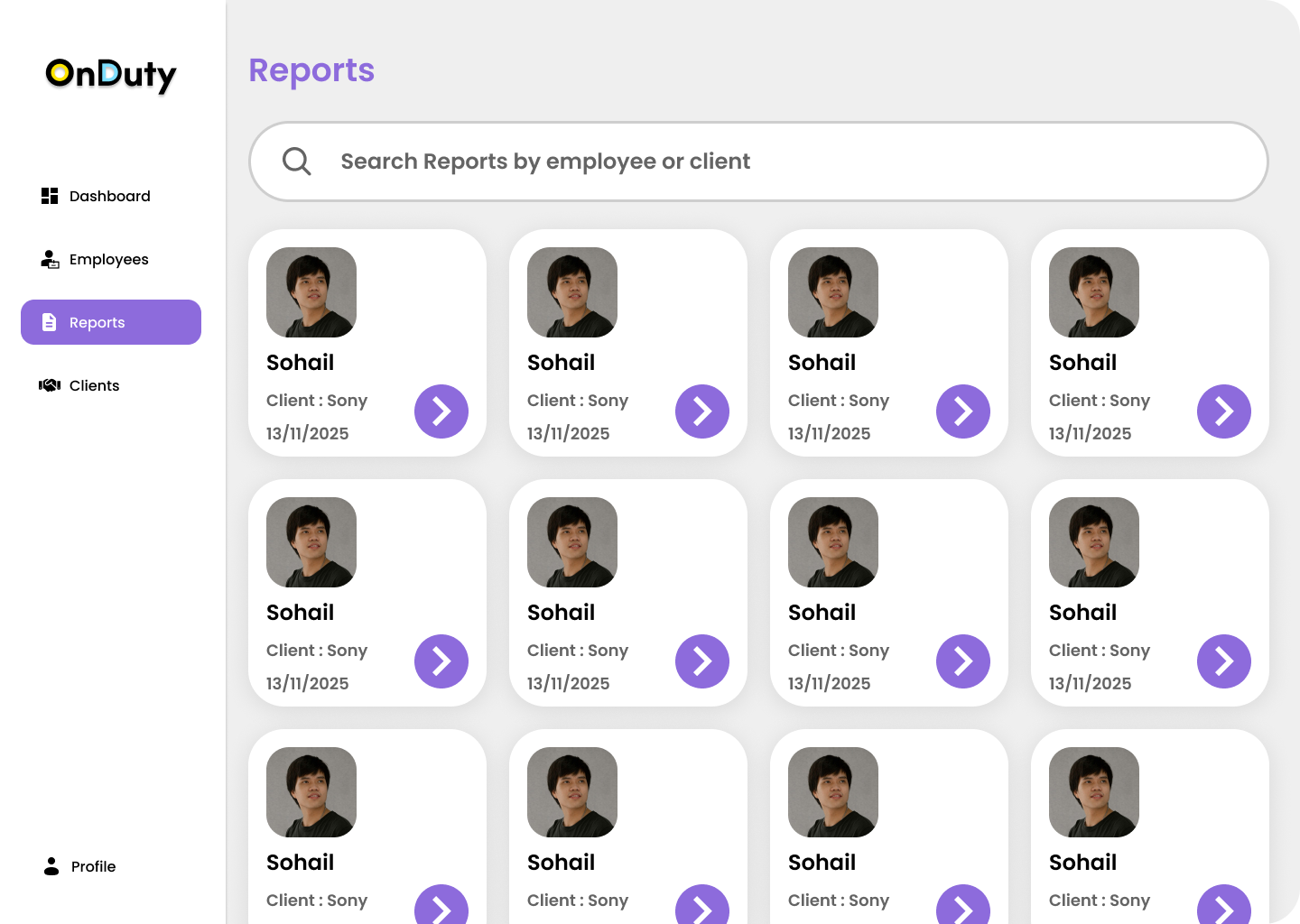Viewport: 1300px width, 924px height.
Task: Open details for the middle-row rightmost report
Action: click(1224, 661)
